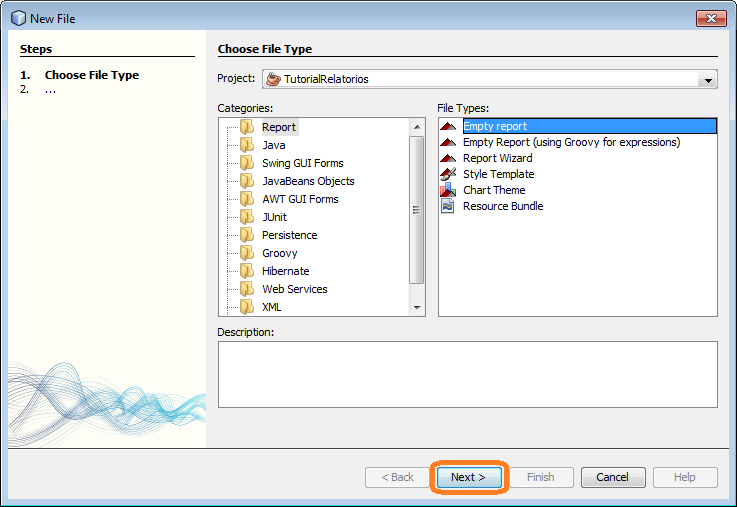737x507 pixels.
Task: Click the Hibernate category folder icon
Action: point(247,271)
